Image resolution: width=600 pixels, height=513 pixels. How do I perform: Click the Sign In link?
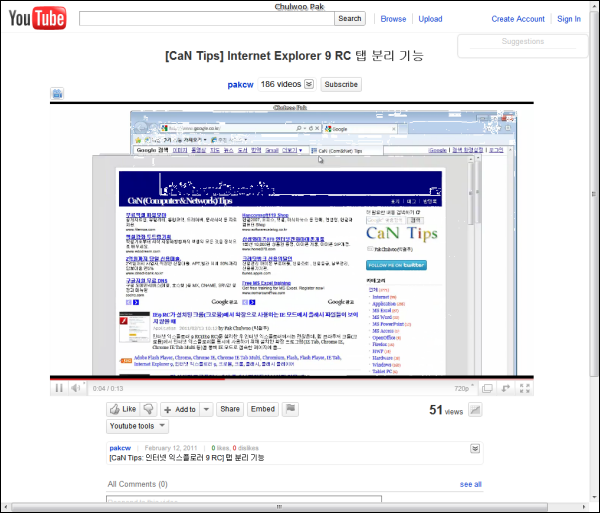569,19
